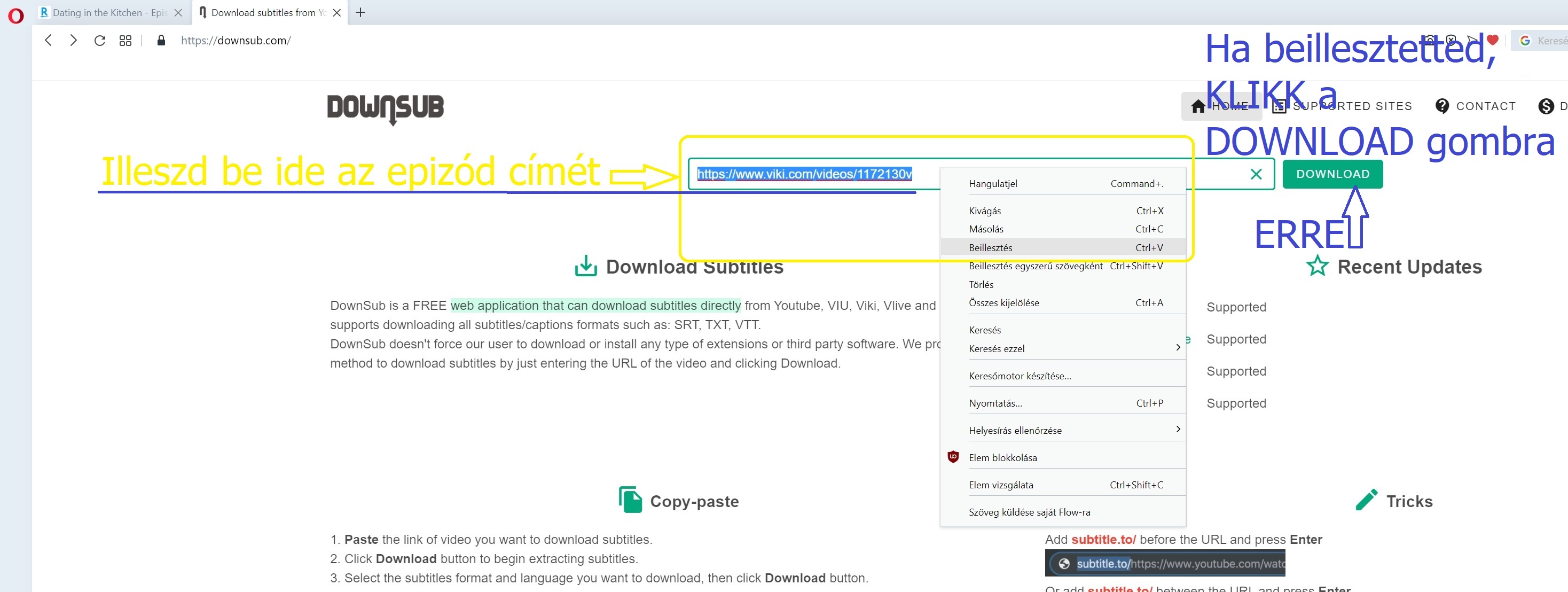The height and width of the screenshot is (592, 1568).
Task: Click the uBlock shield icon beside Elem blokkolása
Action: pos(953,457)
